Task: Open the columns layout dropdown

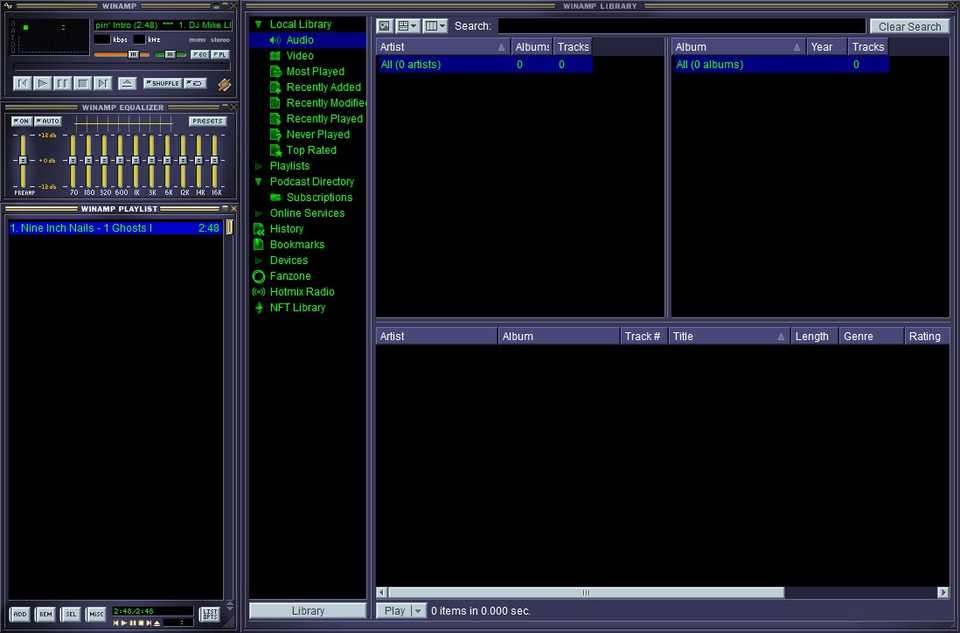Action: tap(435, 26)
